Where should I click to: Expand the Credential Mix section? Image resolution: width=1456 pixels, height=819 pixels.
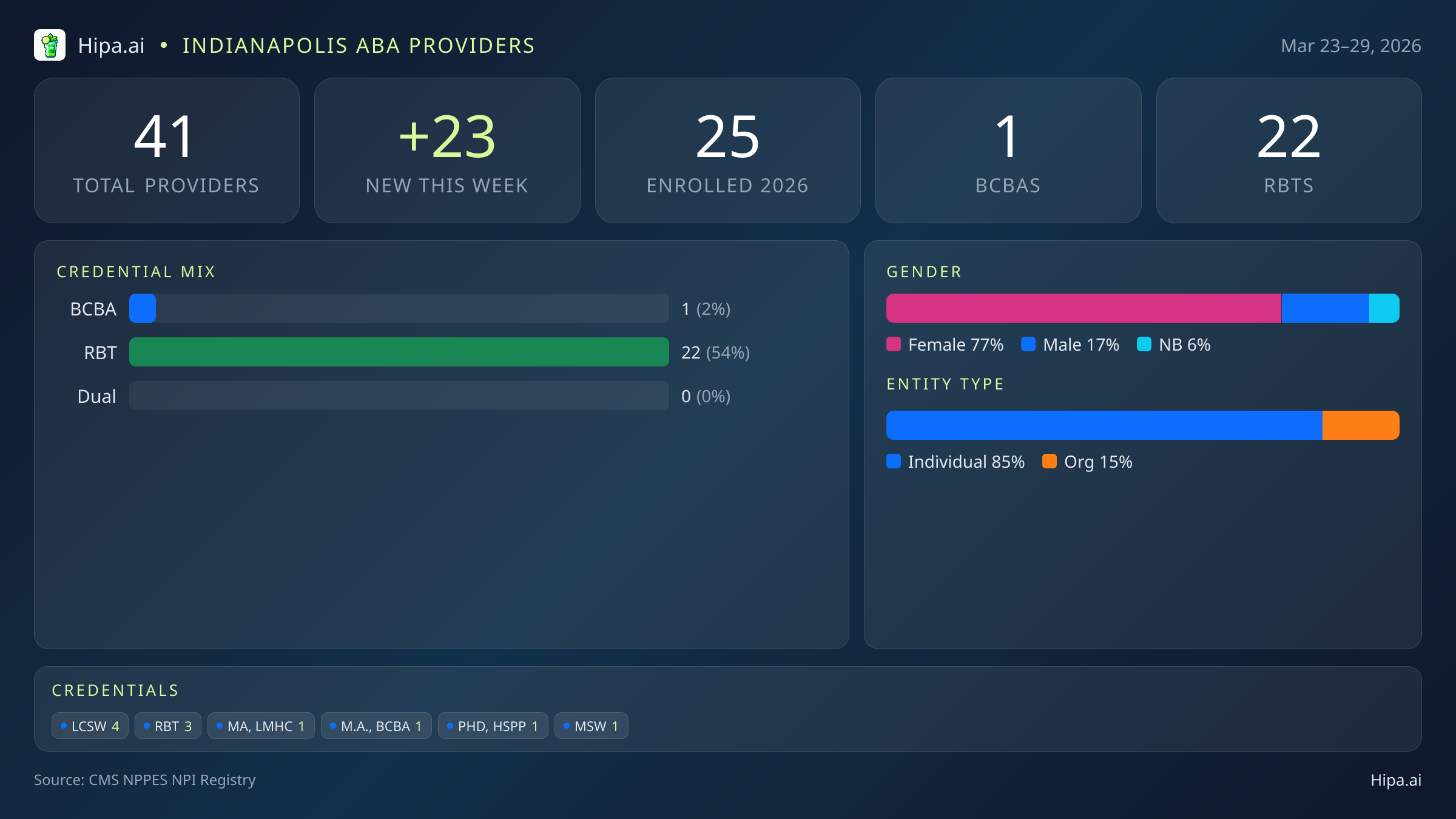point(136,272)
